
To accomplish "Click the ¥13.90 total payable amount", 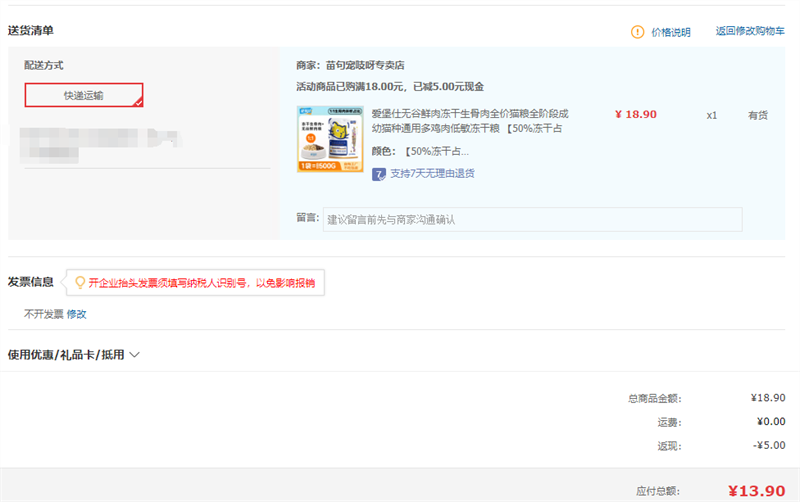I will tap(756, 491).
